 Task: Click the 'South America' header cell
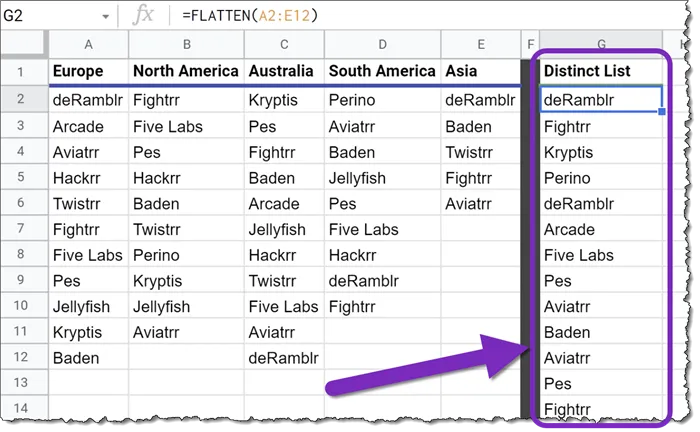click(x=383, y=71)
